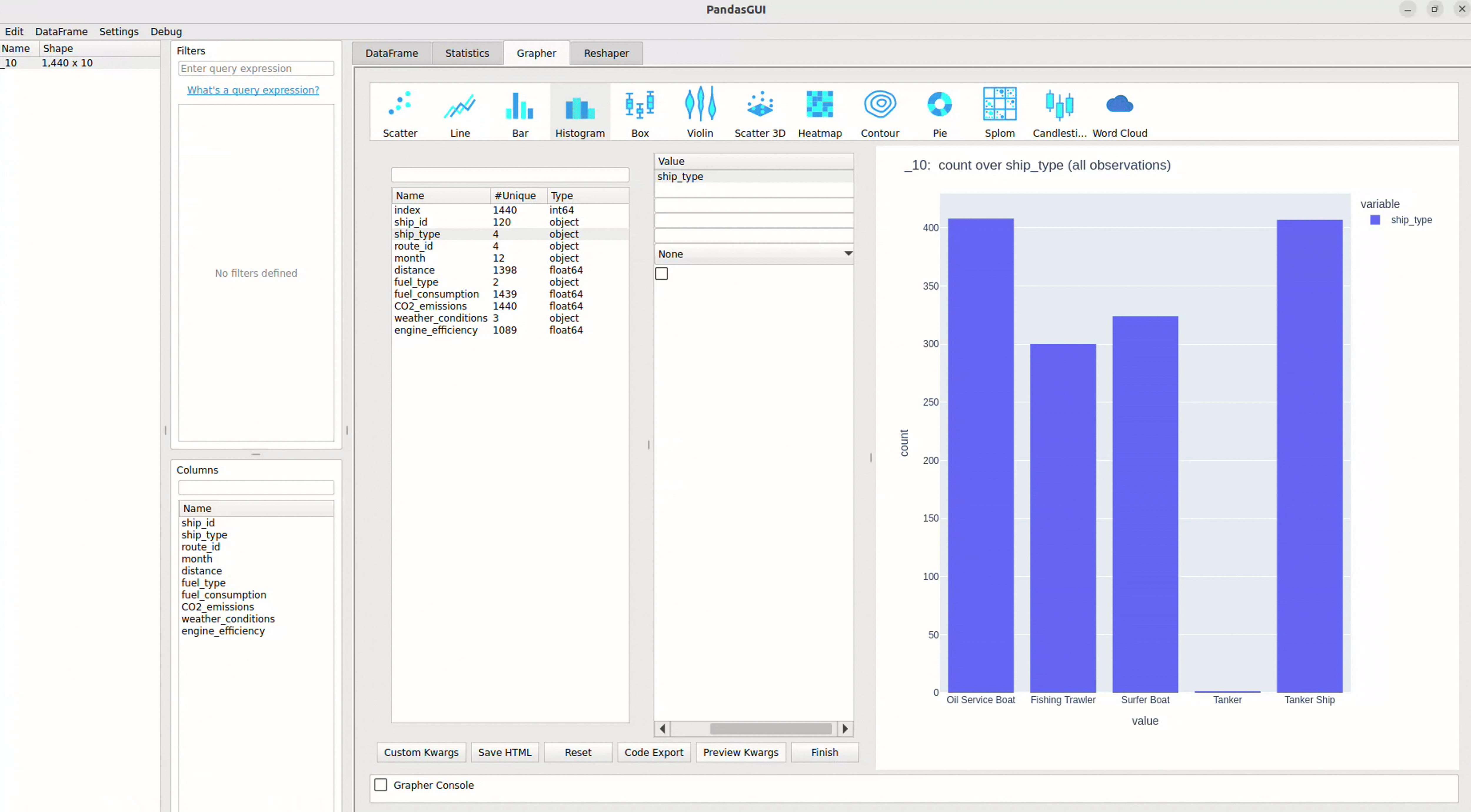The height and width of the screenshot is (812, 1471).
Task: Tick the checkbox below the None dropdown
Action: (x=661, y=274)
